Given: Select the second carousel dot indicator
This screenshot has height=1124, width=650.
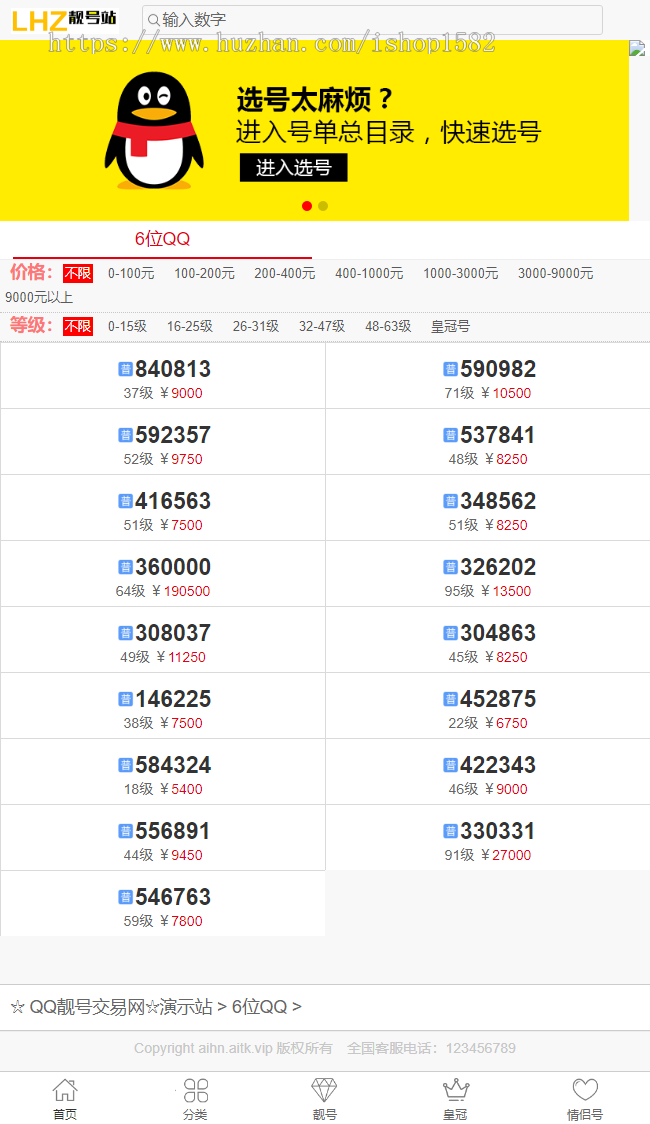Looking at the screenshot, I should click(x=323, y=206).
